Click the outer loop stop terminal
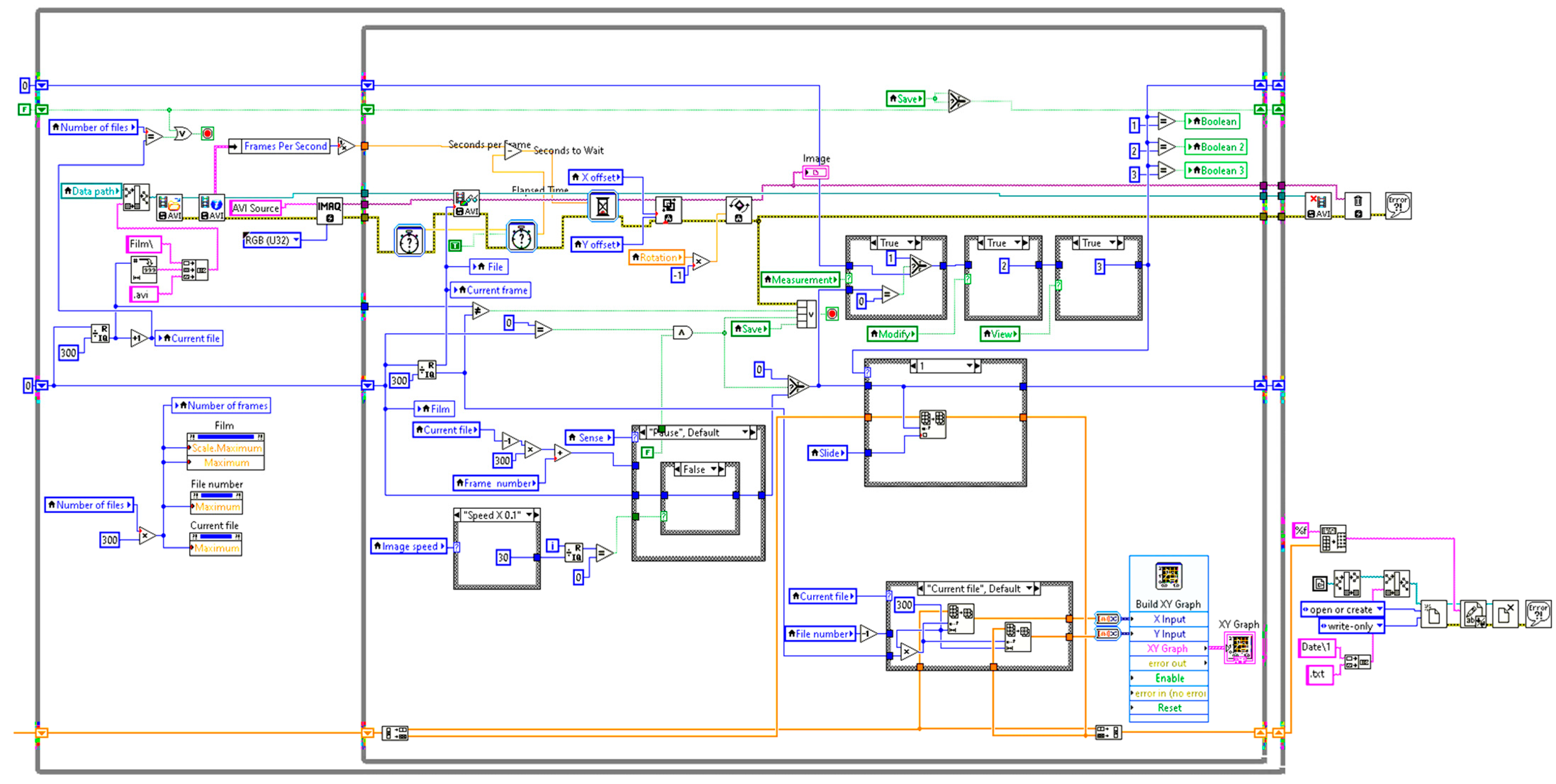1556x784 pixels. pos(207,133)
